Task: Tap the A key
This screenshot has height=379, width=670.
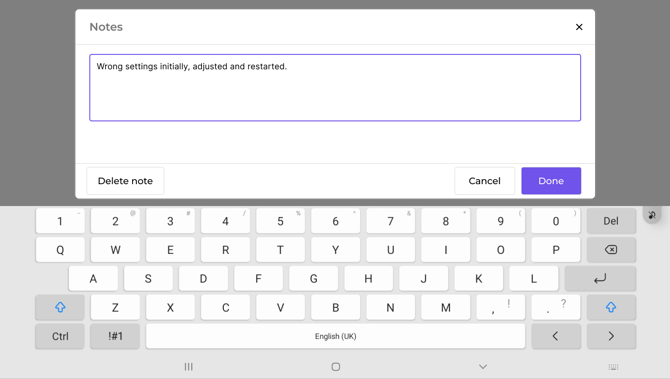Action: (93, 279)
